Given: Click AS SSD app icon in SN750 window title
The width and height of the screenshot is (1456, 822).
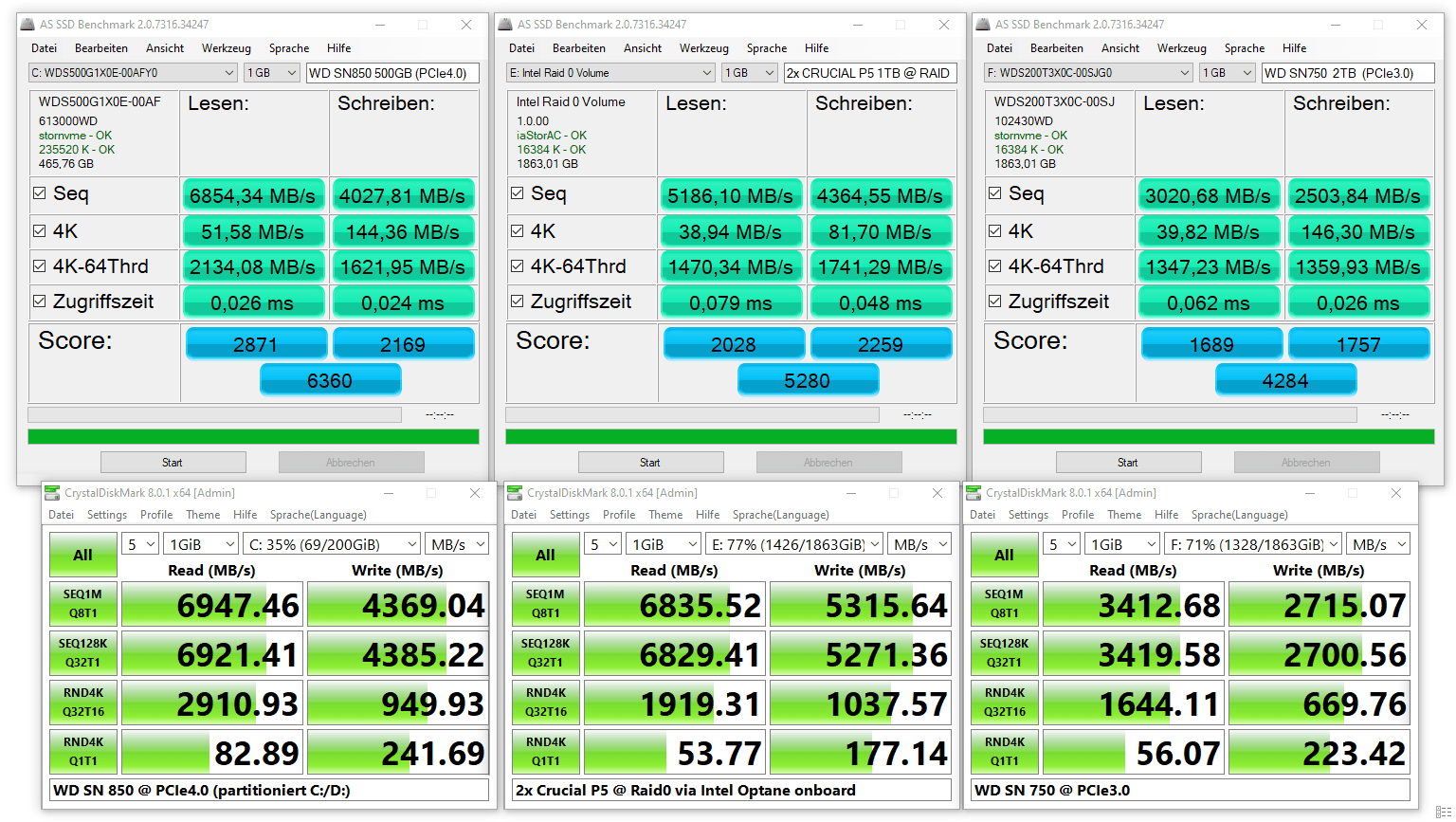Looking at the screenshot, I should (983, 25).
